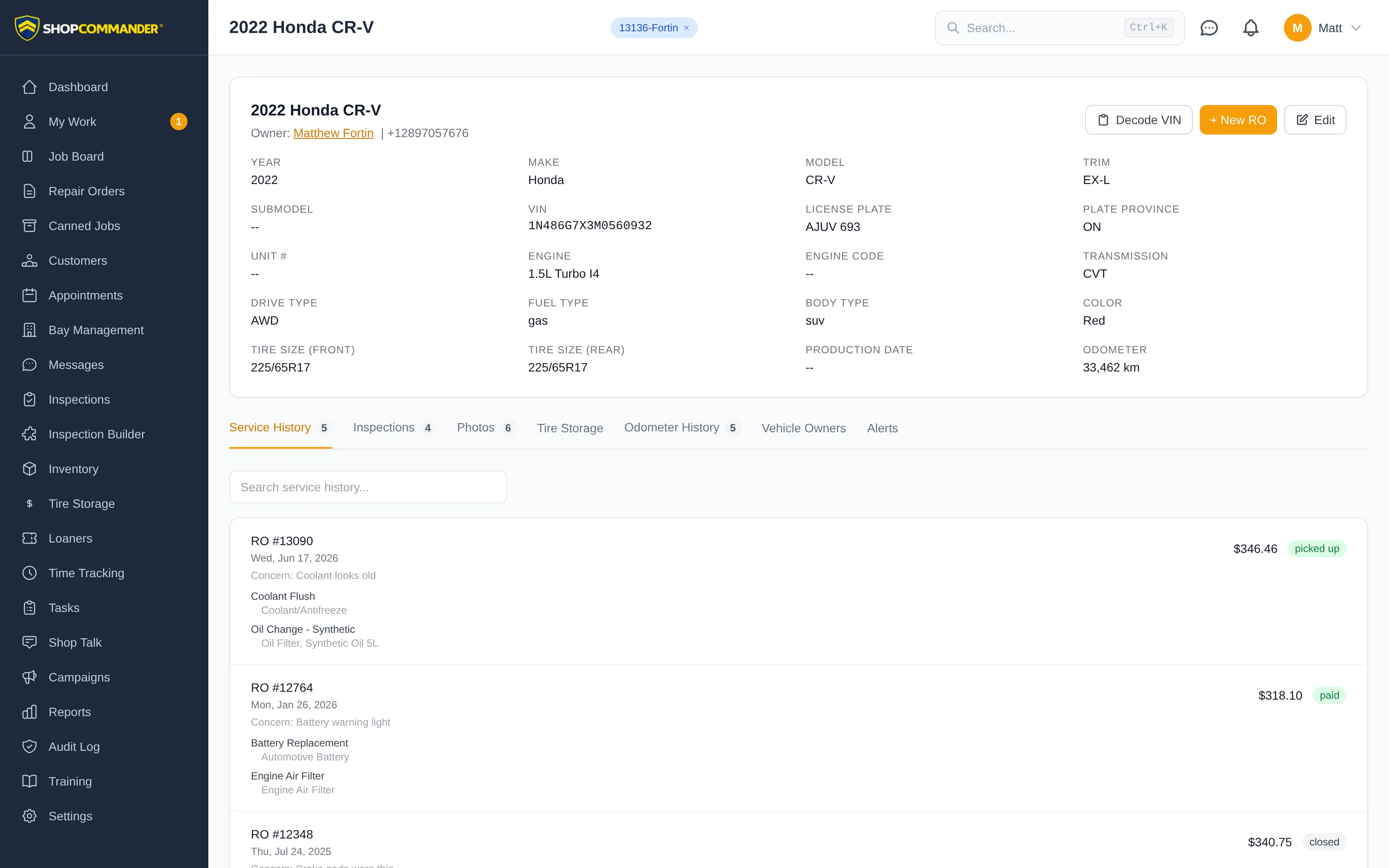Switch to the Inspections tab
Screen dimensions: 1389x868
[x=394, y=427]
